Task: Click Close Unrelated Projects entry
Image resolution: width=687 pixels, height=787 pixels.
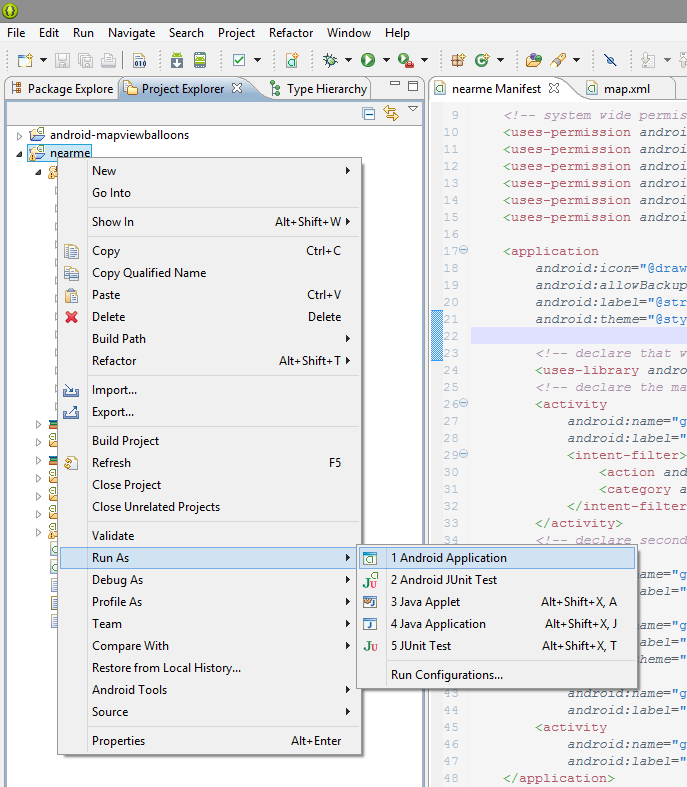Action: point(210,507)
